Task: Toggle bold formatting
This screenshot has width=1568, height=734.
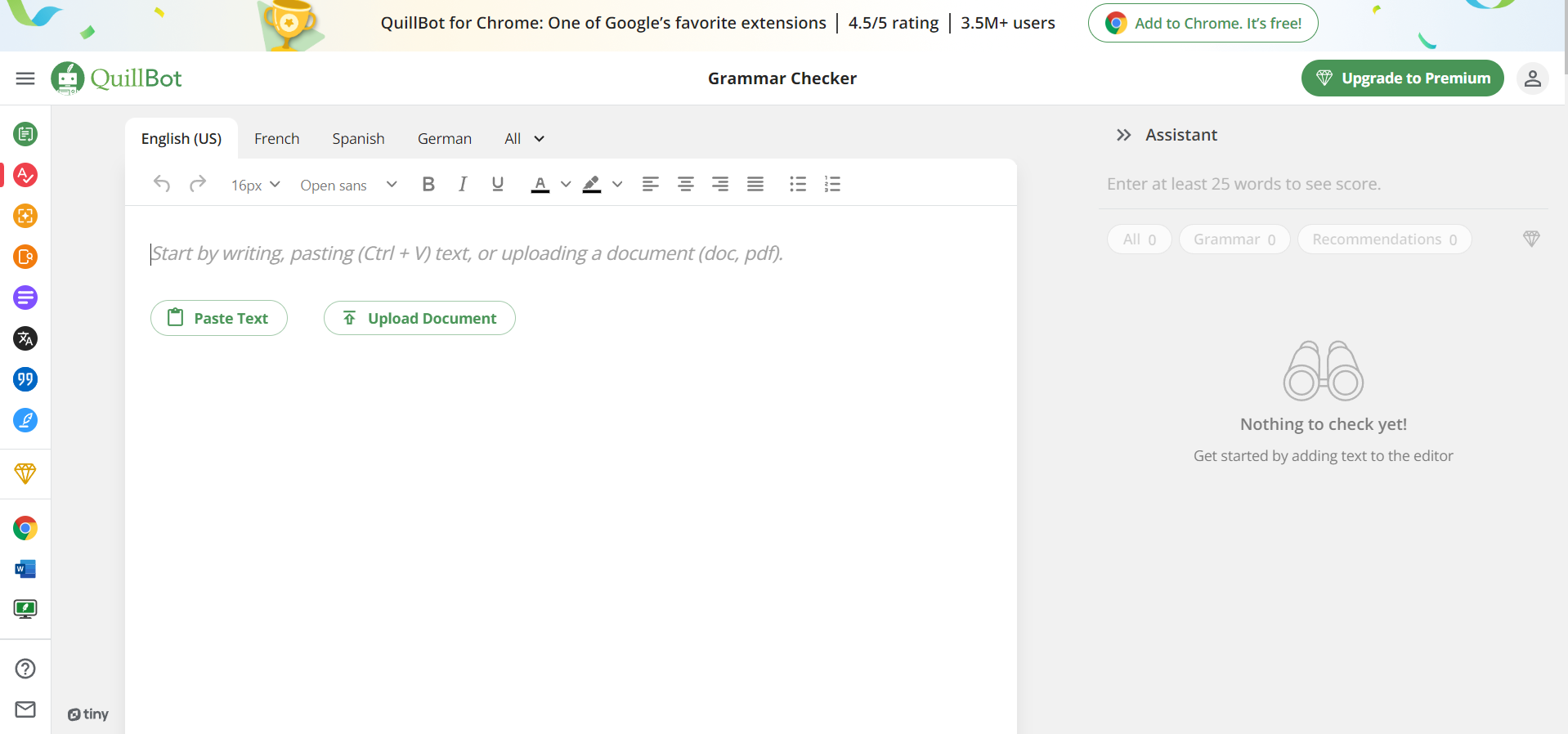Action: [x=428, y=184]
